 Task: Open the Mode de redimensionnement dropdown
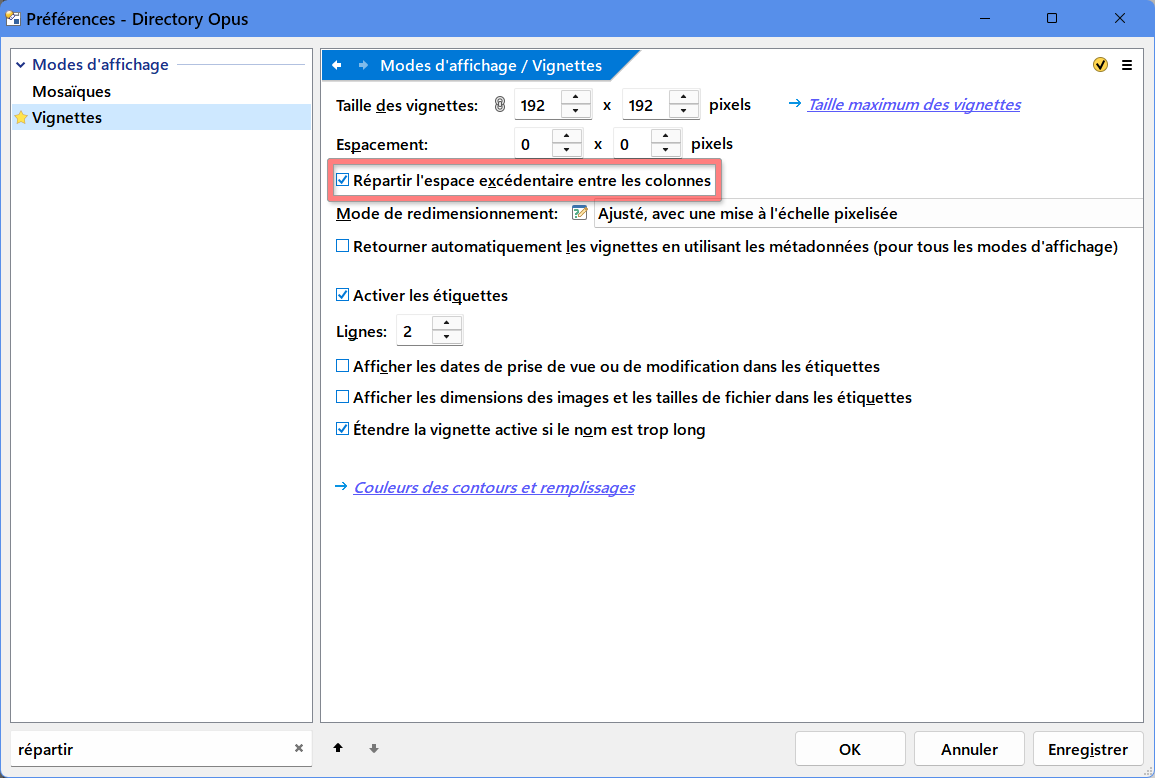tap(869, 214)
